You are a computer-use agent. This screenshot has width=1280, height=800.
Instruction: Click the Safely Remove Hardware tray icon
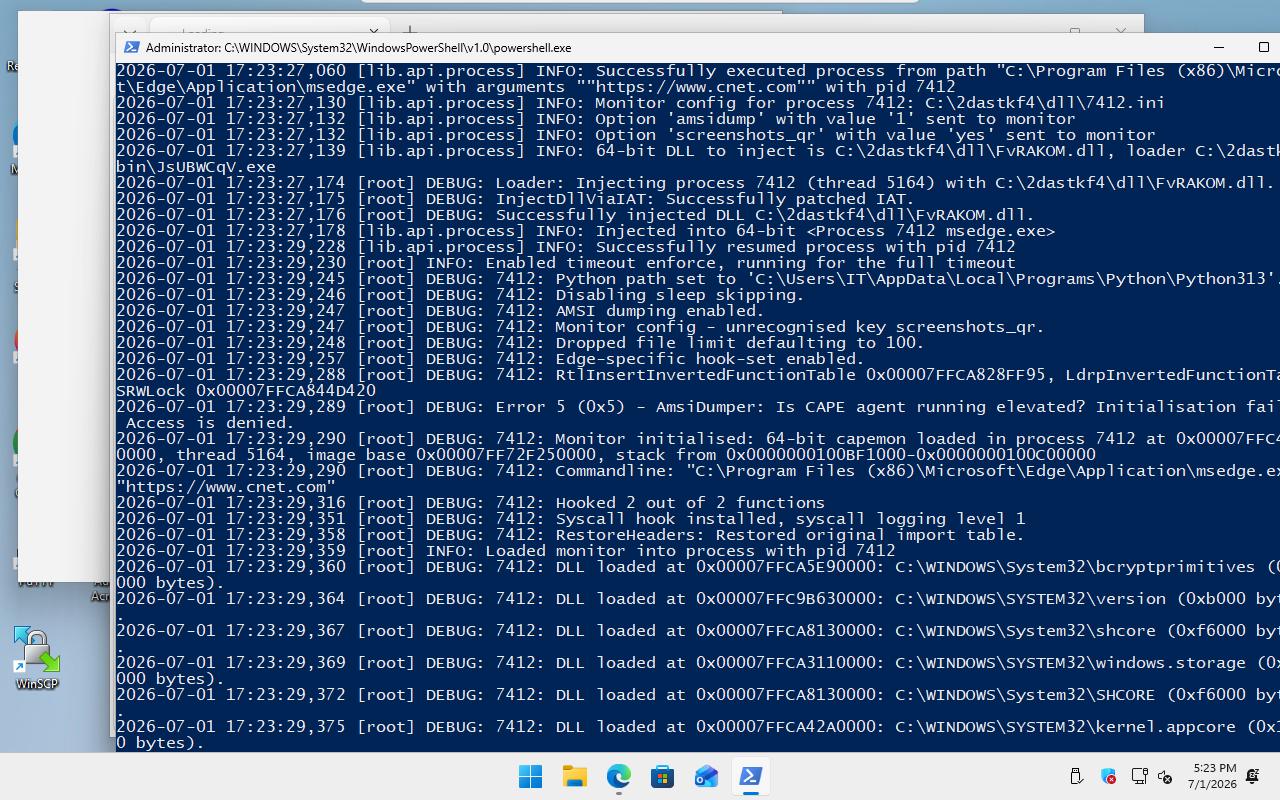point(1077,776)
